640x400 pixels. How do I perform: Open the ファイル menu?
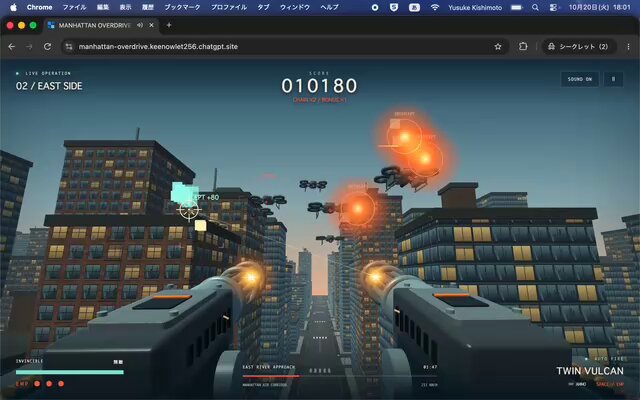tap(74, 7)
